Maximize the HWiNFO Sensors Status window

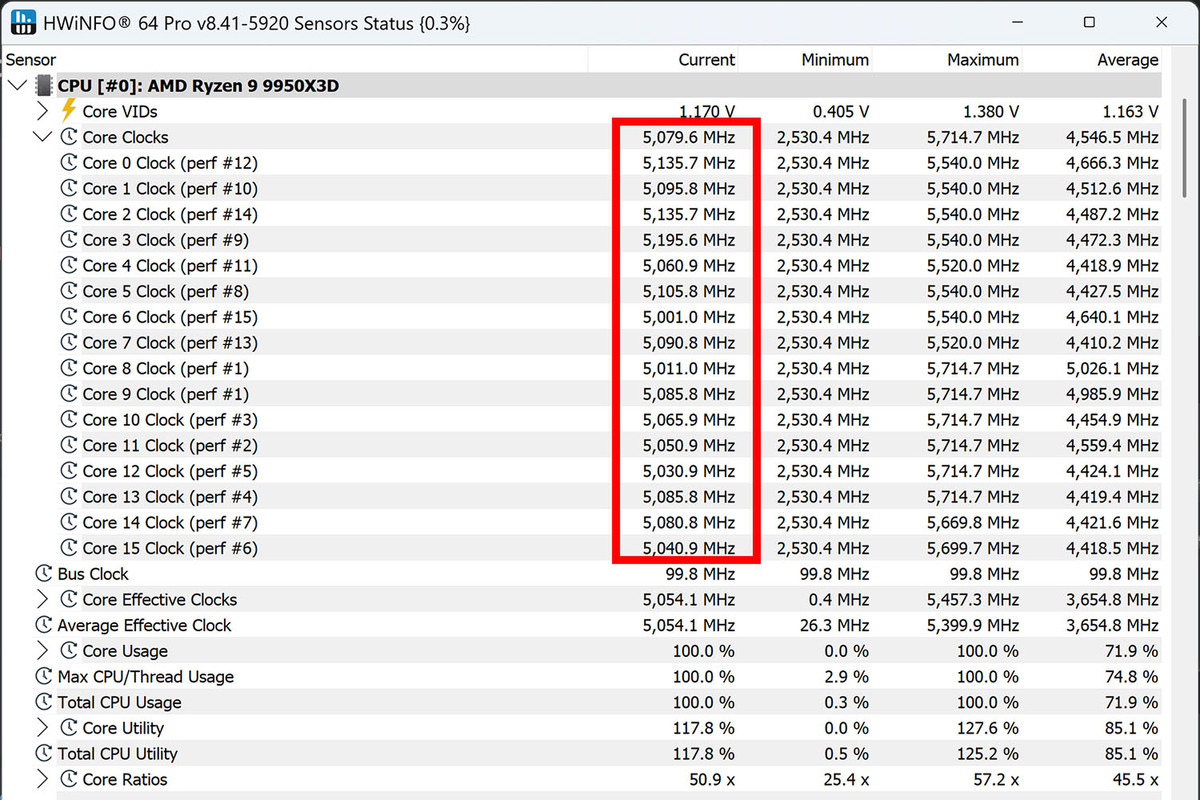click(x=1089, y=22)
